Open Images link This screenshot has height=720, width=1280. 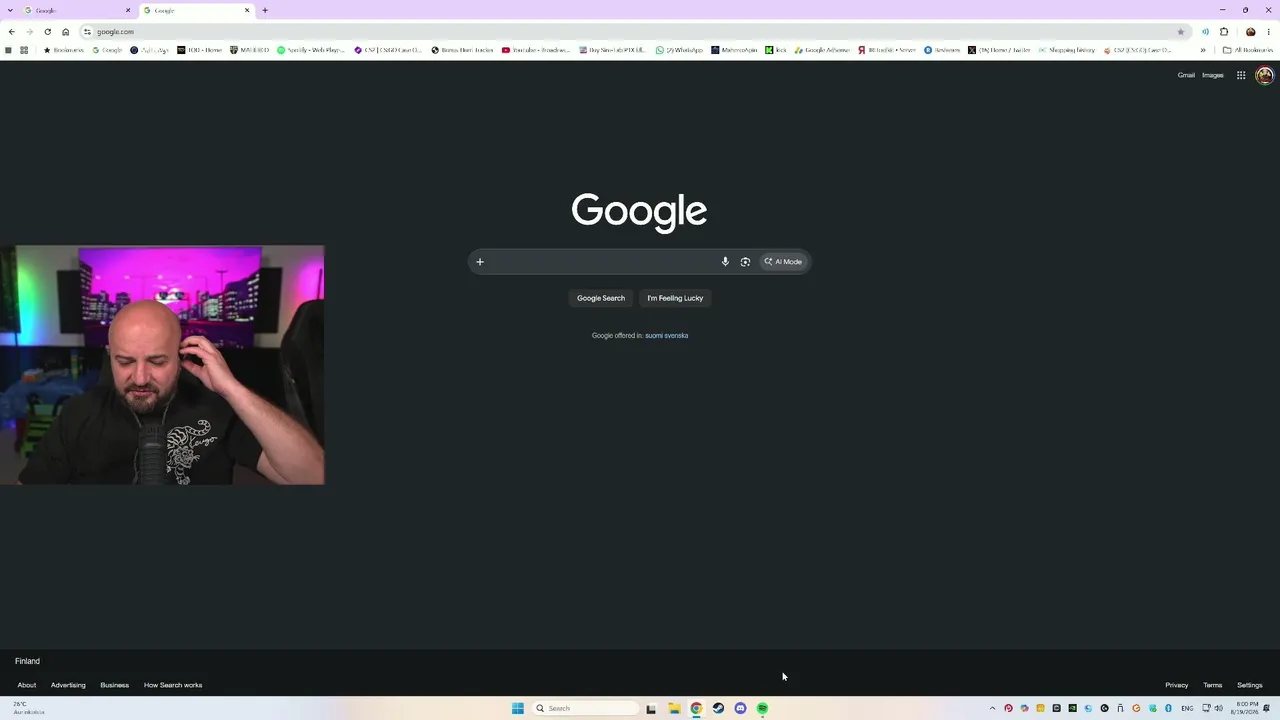(x=1213, y=75)
